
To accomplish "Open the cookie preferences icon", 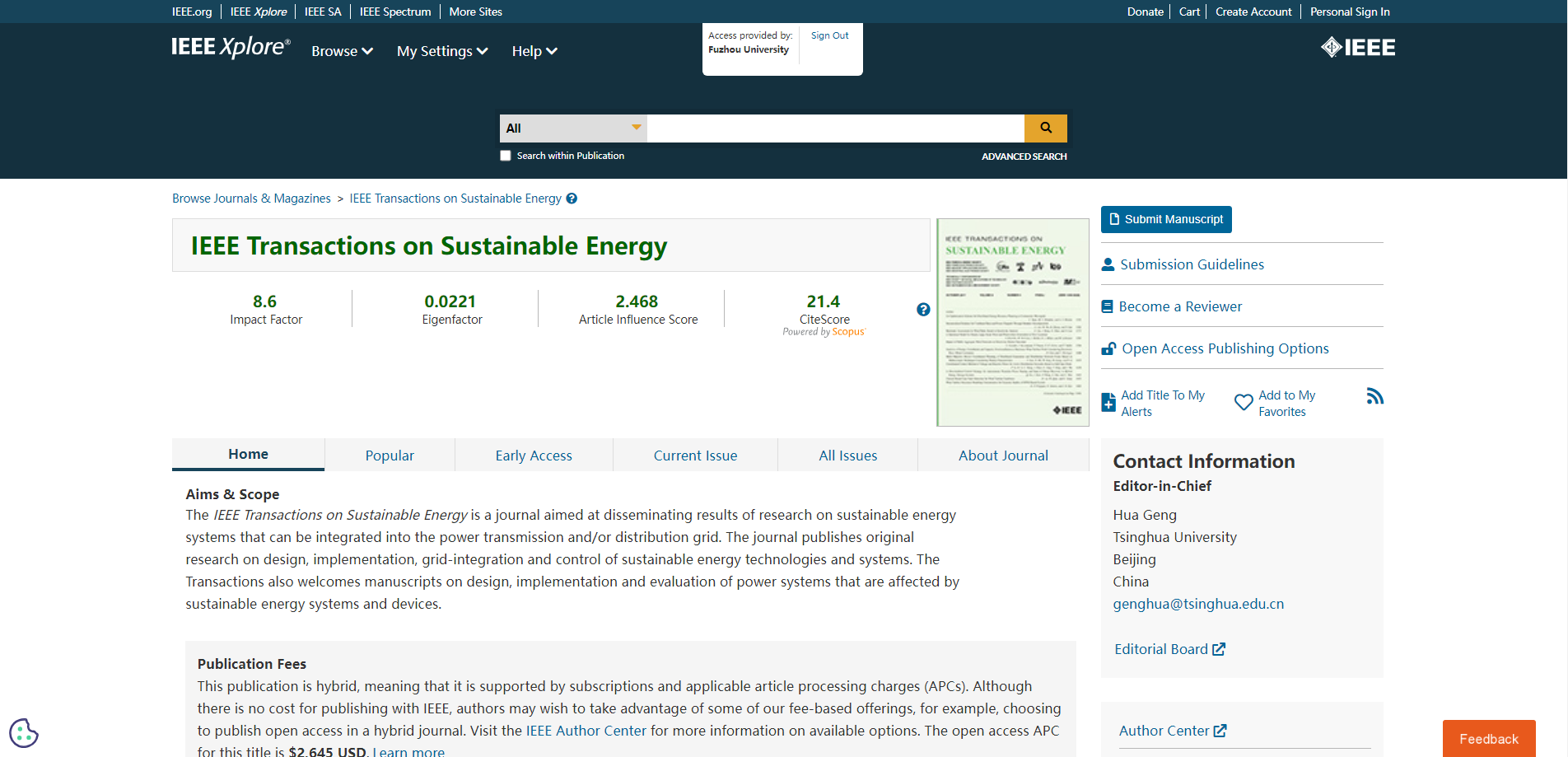I will [24, 732].
